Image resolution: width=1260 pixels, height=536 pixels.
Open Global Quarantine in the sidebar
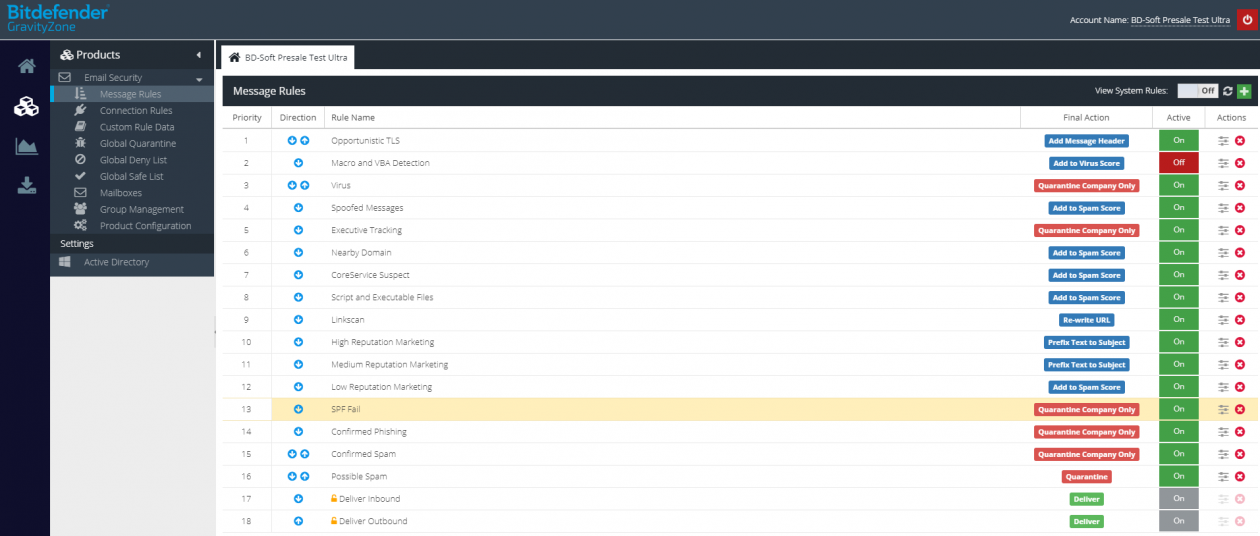[x=137, y=144]
